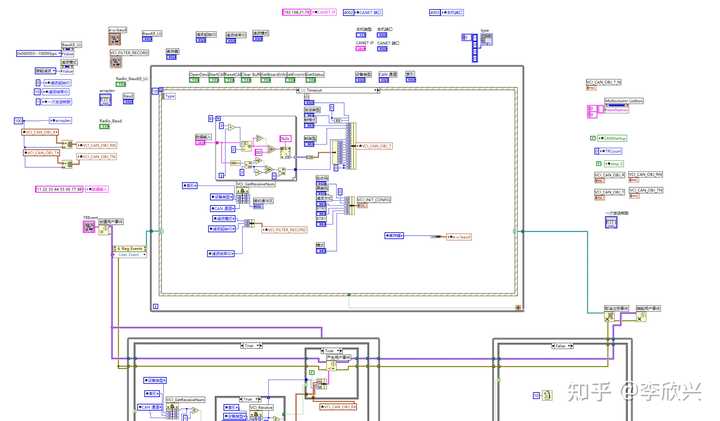Select the pink Multicolumn Listbox cluster constant
Viewport: 720px width, 421px height.
pyautogui.click(x=594, y=112)
